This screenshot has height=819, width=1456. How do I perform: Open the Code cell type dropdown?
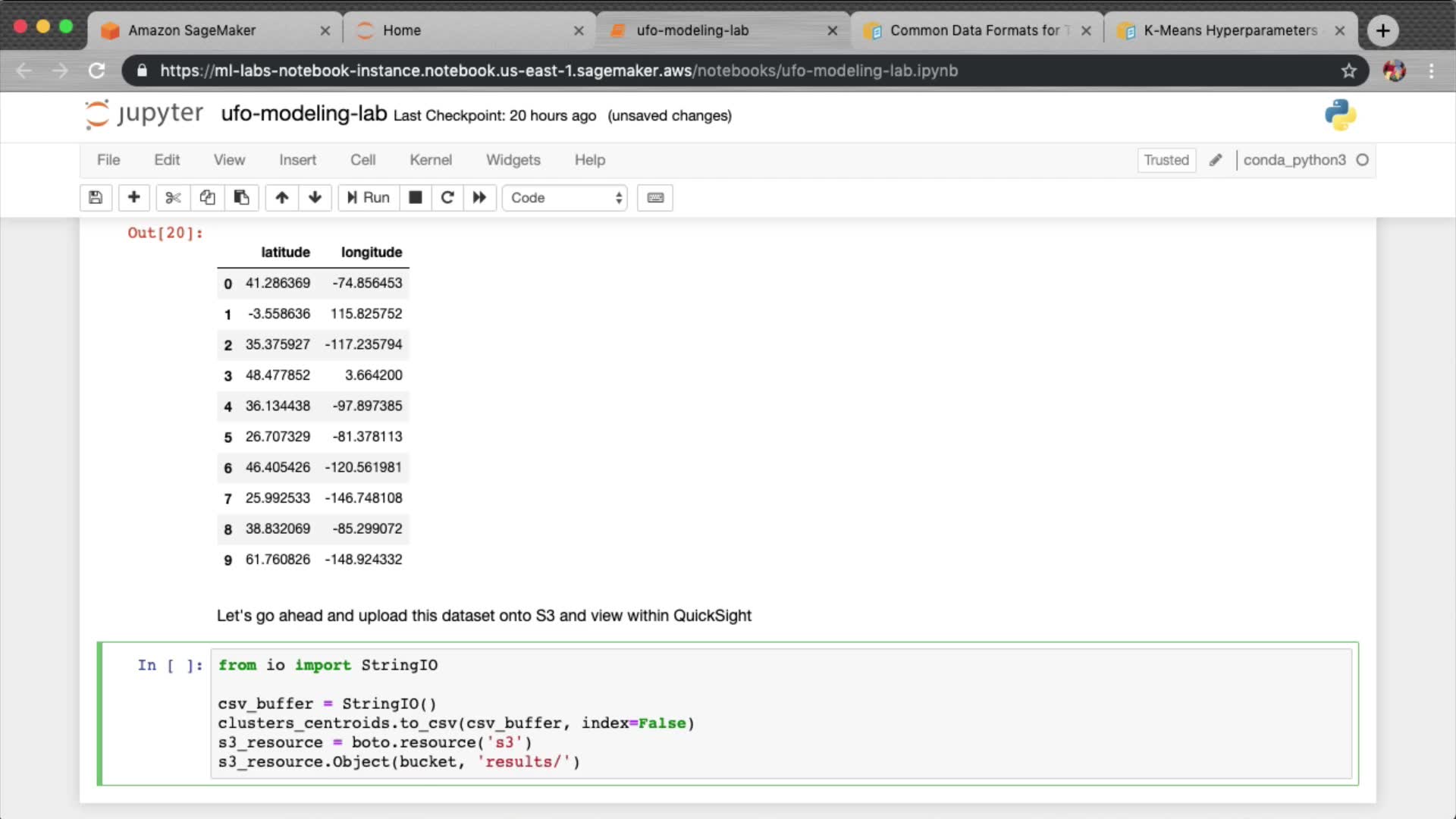tap(565, 198)
